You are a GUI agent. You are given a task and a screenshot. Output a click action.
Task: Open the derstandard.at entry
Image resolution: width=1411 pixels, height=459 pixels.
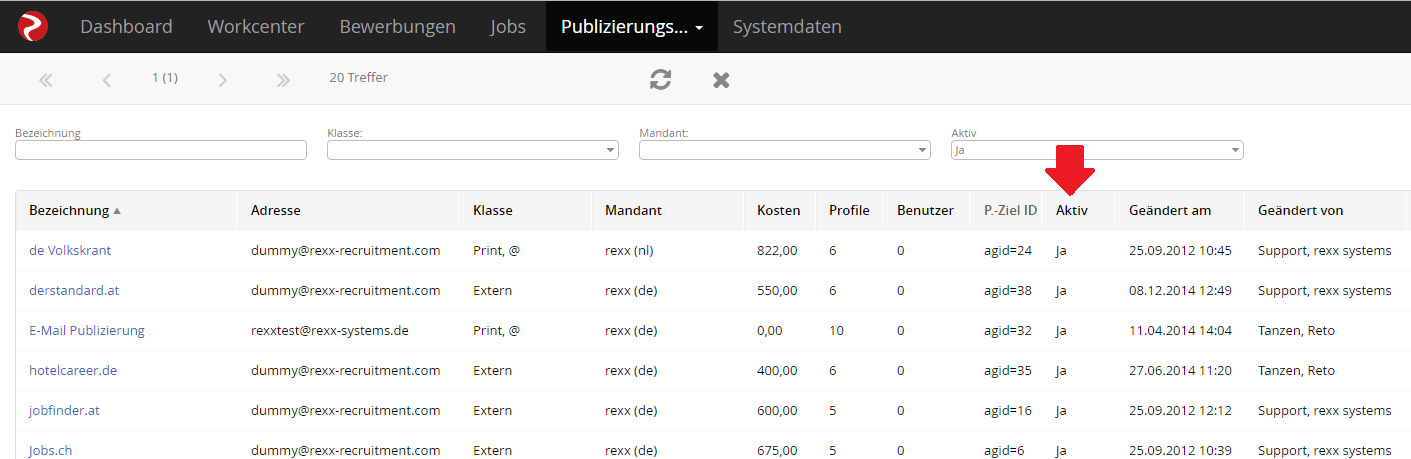point(74,290)
